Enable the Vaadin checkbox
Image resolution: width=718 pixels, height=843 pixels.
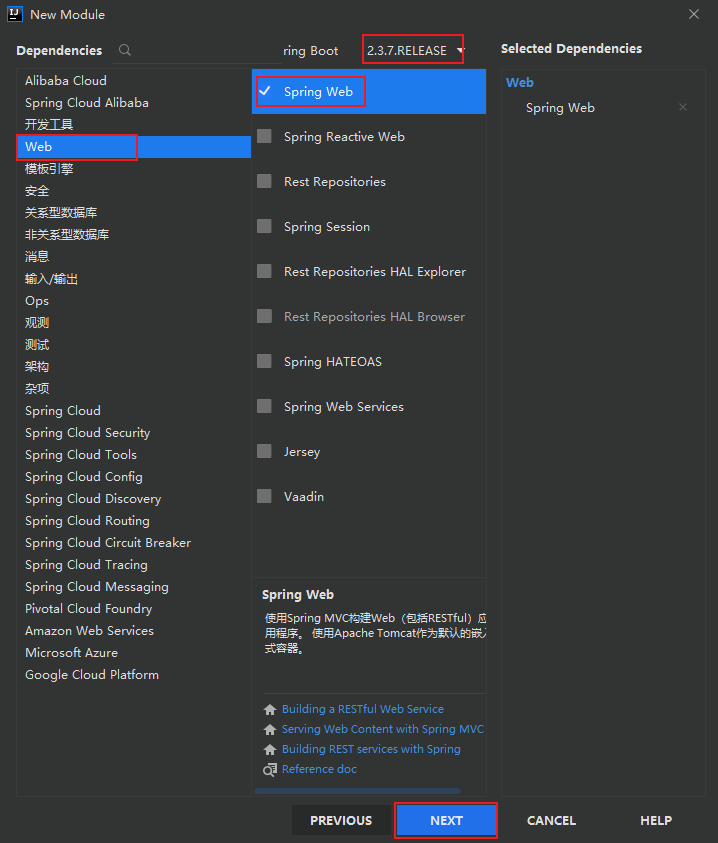266,496
